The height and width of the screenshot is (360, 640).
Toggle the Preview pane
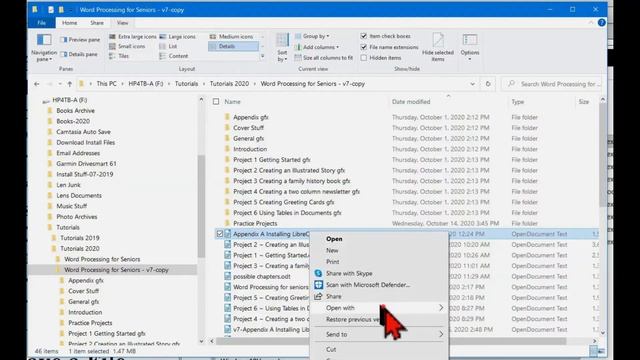pyautogui.click(x=80, y=40)
